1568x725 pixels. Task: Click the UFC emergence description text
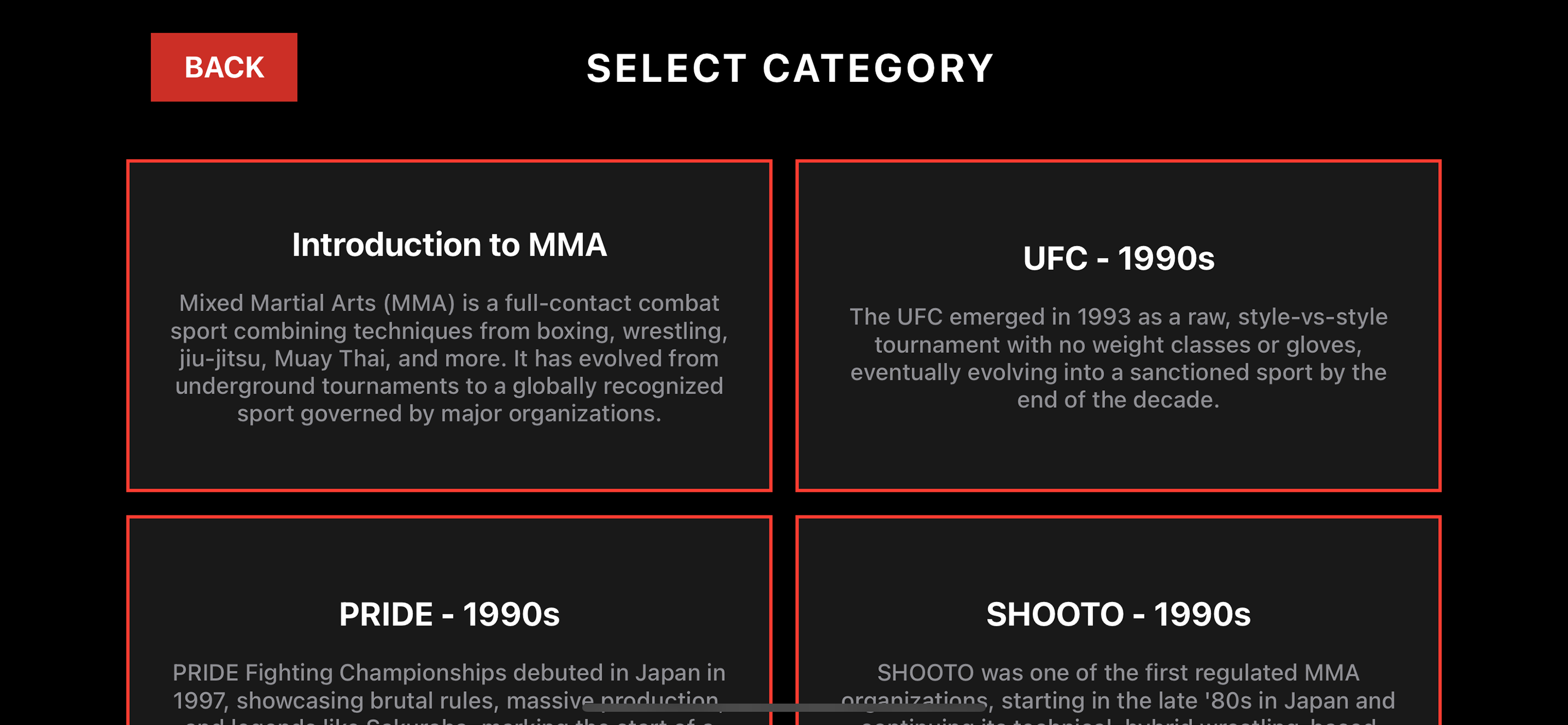[1119, 358]
